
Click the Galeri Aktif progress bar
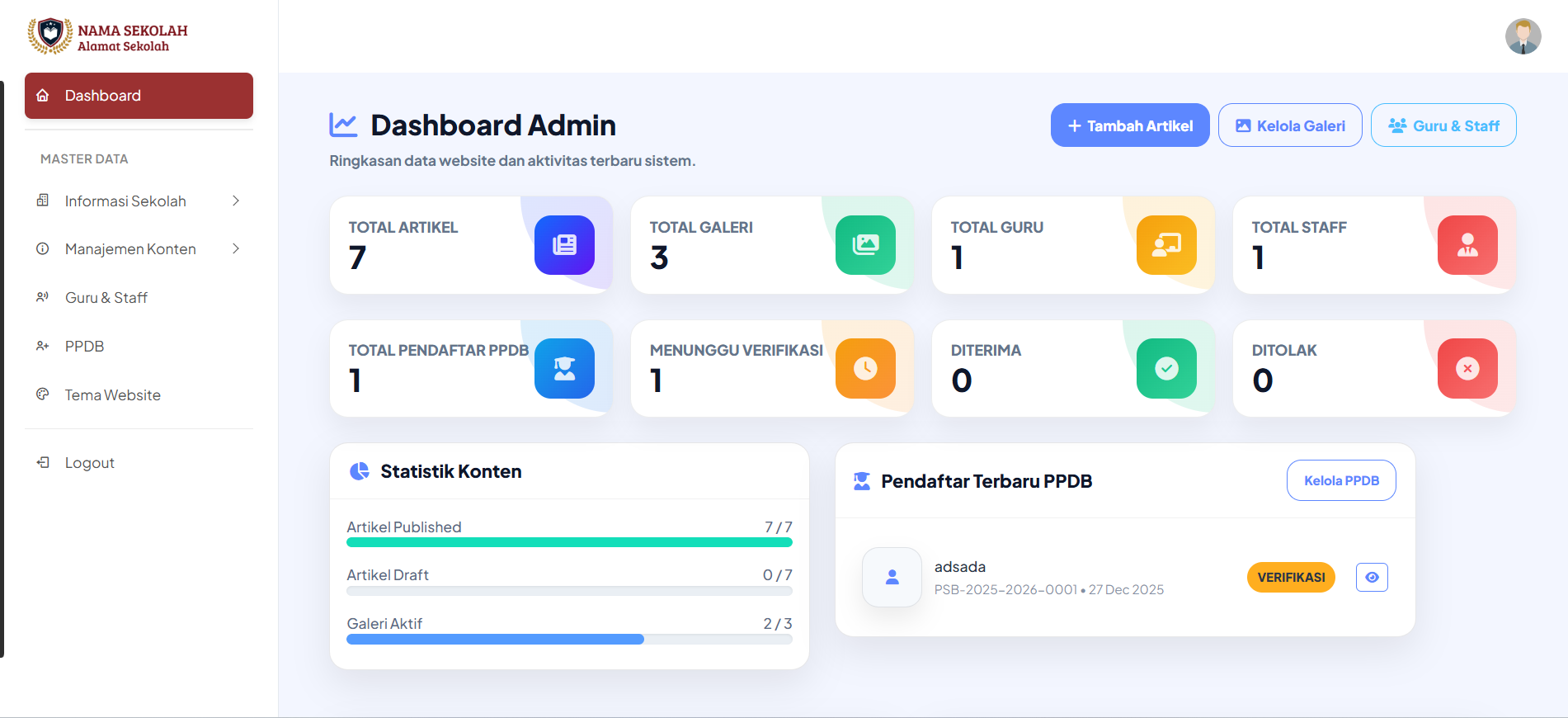coord(569,640)
